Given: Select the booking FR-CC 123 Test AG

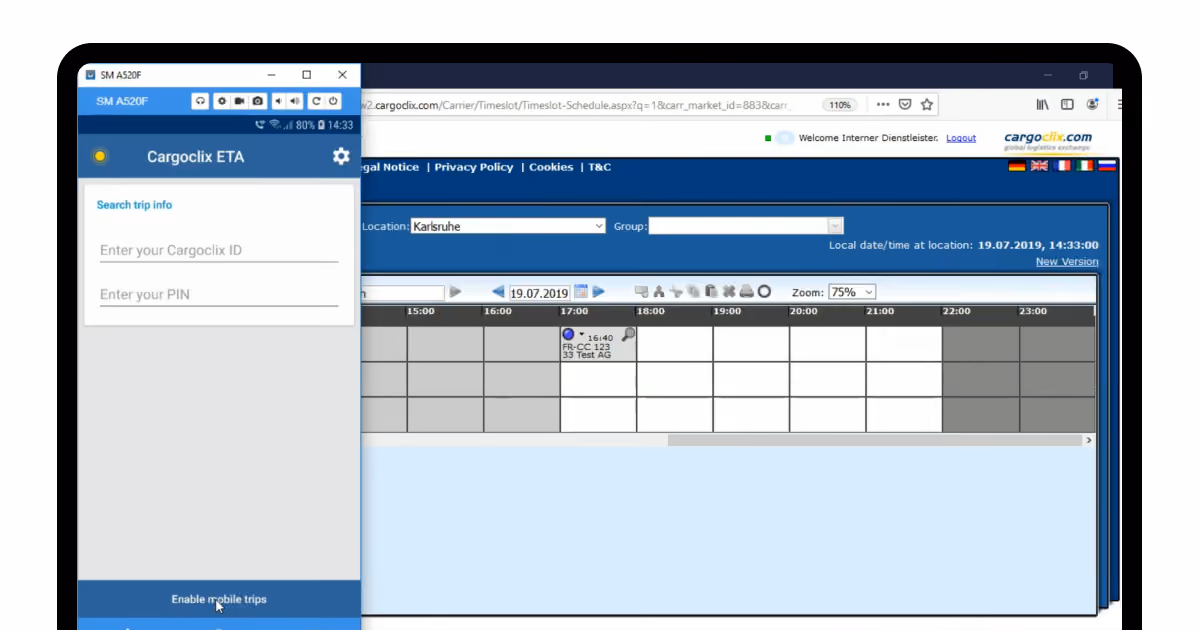Looking at the screenshot, I should click(598, 343).
